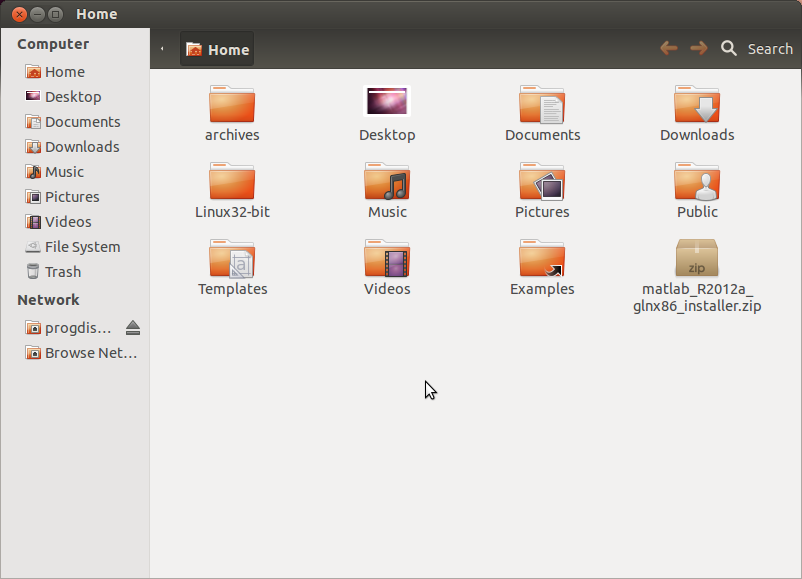Viewport: 802px width, 579px height.
Task: Go to Desktop in the sidebar
Action: click(x=75, y=97)
